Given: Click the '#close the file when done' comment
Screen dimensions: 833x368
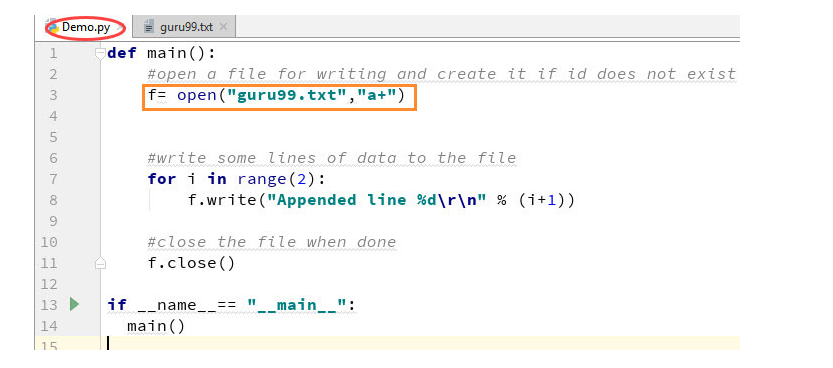Looking at the screenshot, I should click(x=272, y=242).
